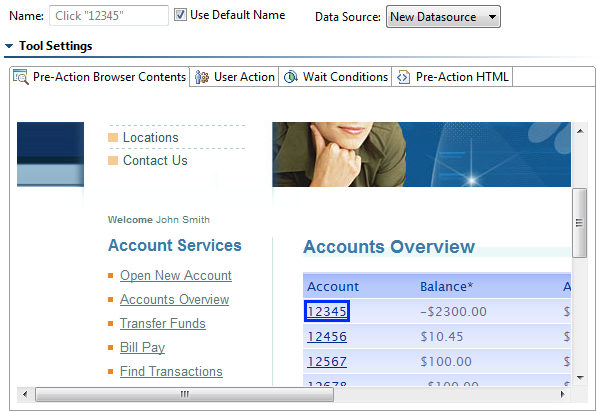Click the horizontal scrollbar left arrow
597x412 pixels.
tap(25, 394)
